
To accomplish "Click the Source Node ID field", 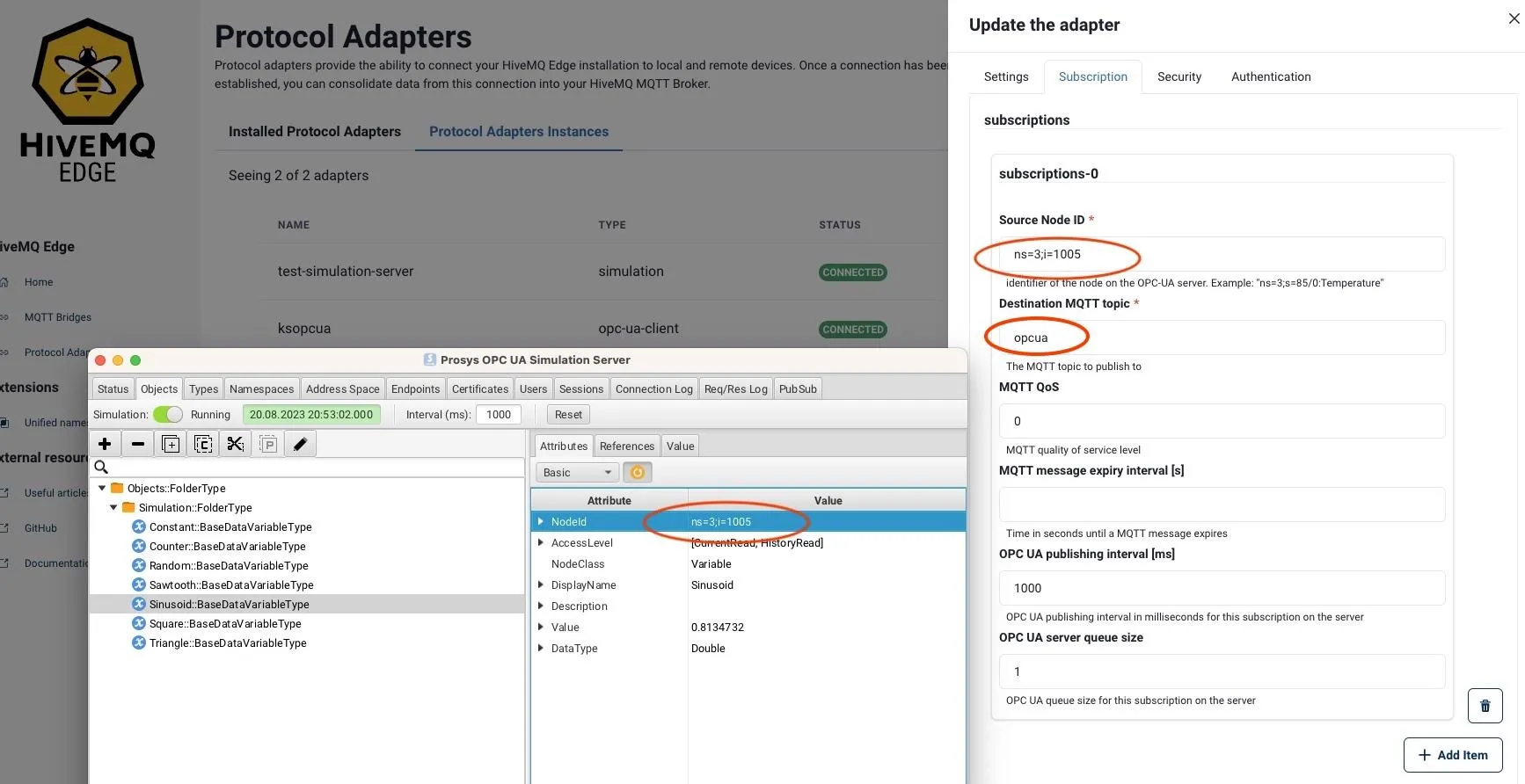I will [x=1222, y=254].
